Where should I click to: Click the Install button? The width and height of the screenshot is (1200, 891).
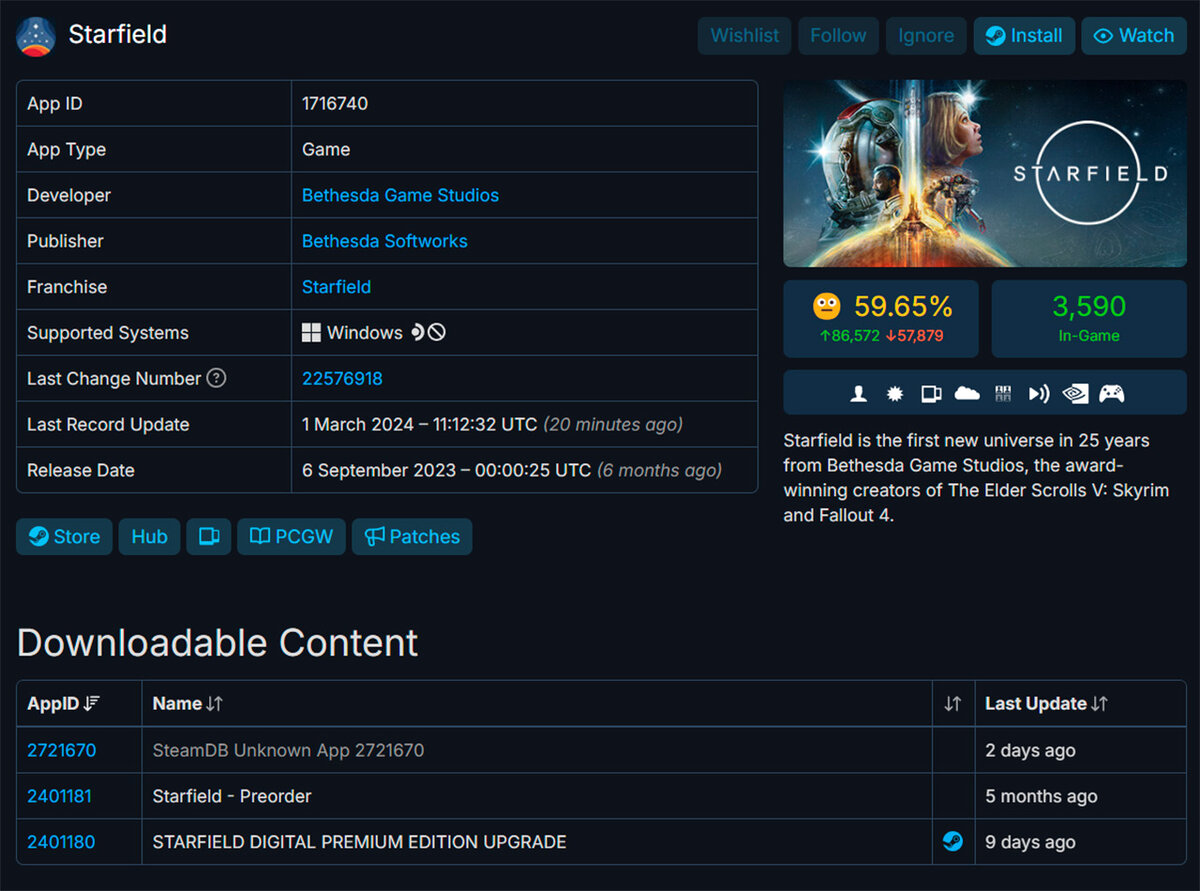click(x=1024, y=36)
